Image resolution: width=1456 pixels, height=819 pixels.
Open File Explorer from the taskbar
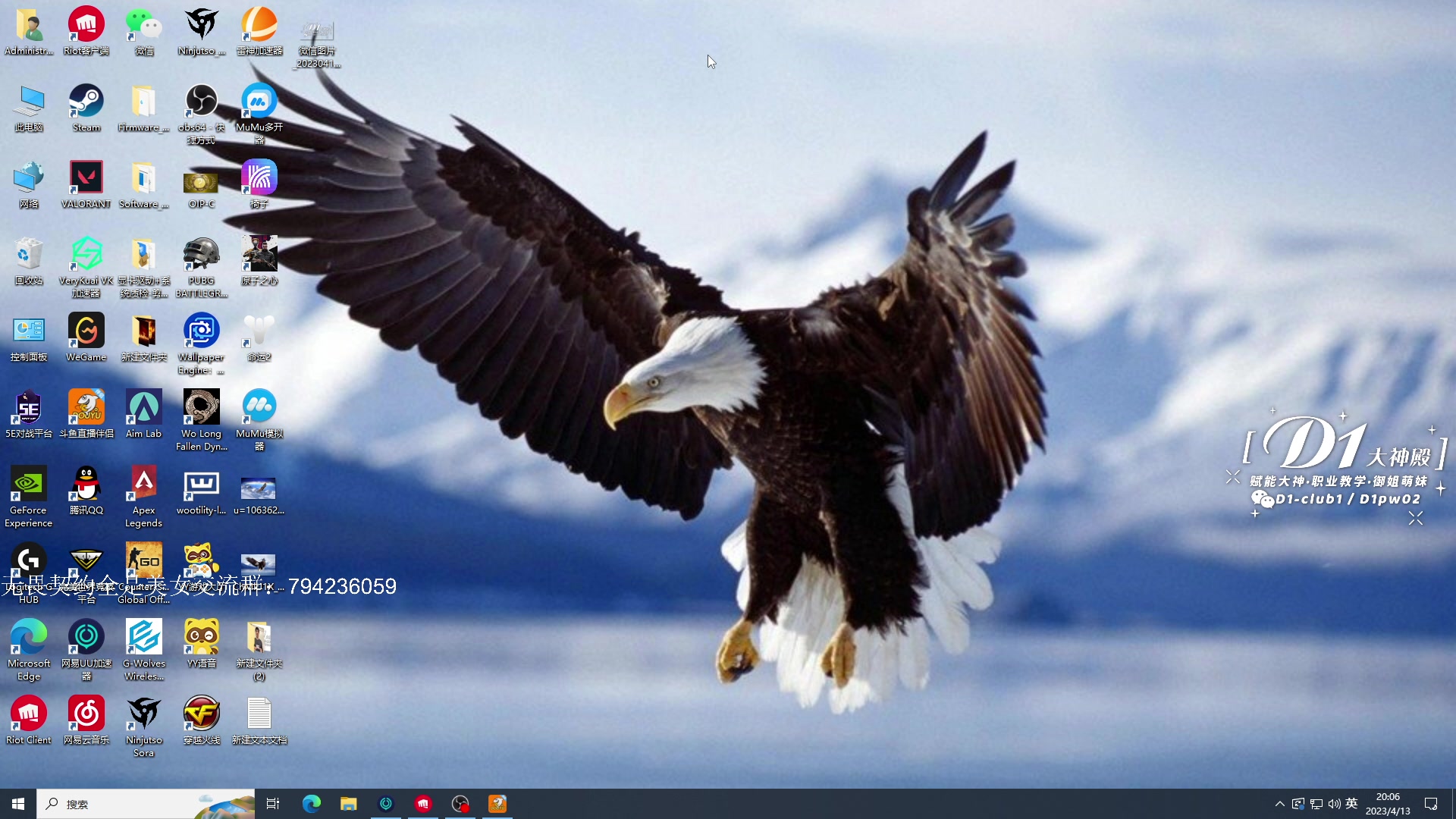[348, 804]
